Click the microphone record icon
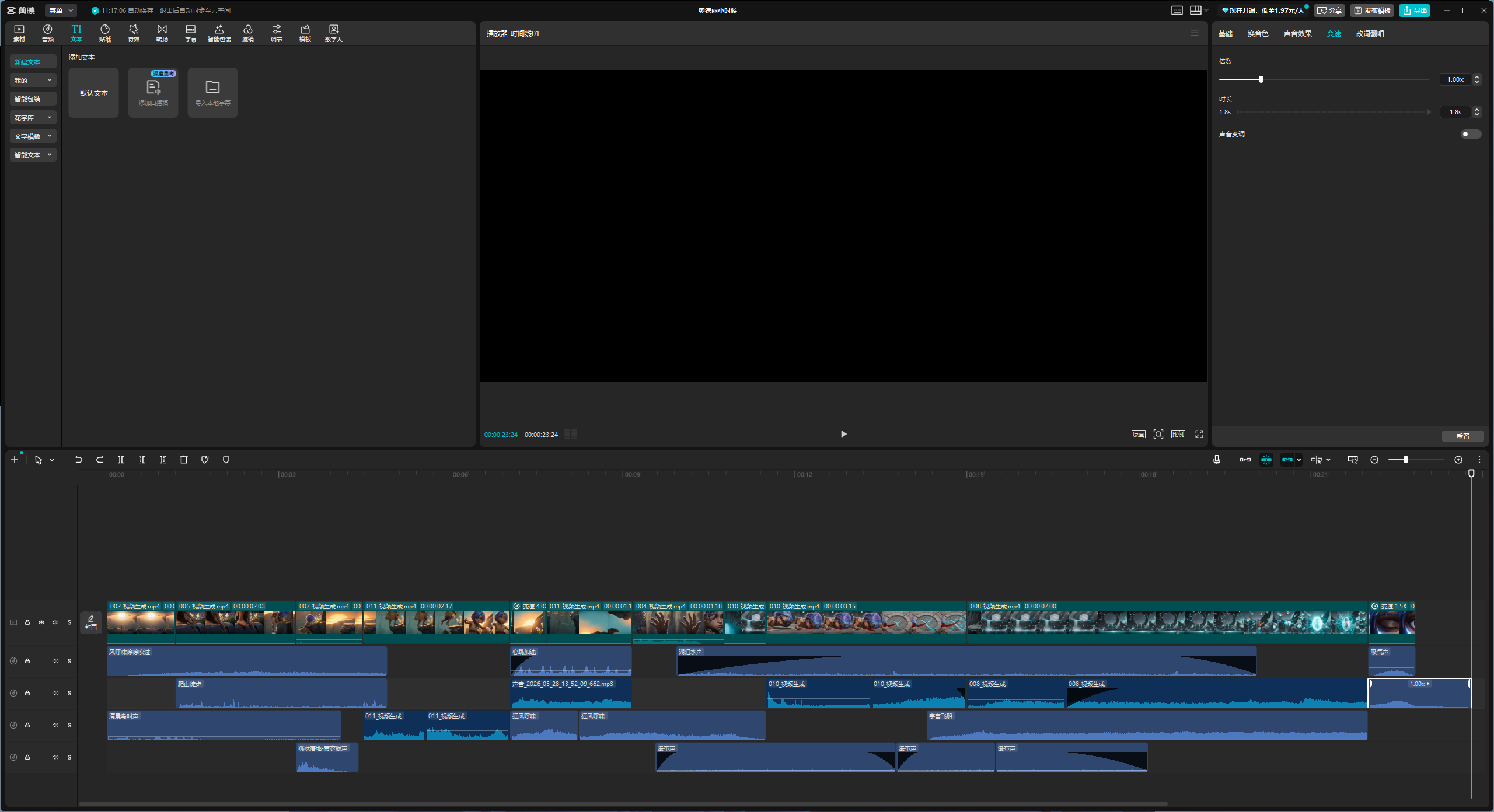Viewport: 1494px width, 812px height. tap(1217, 460)
